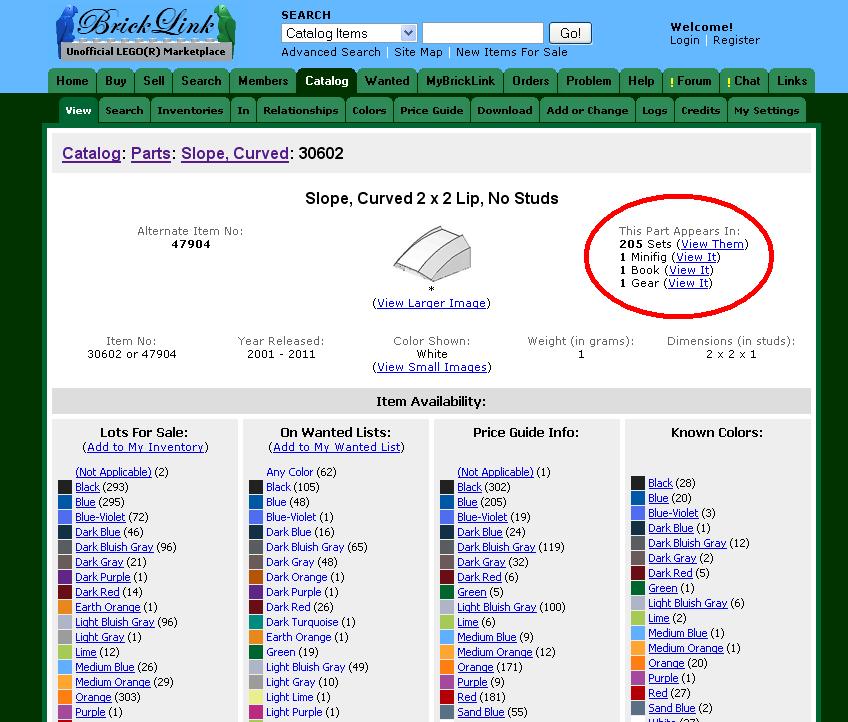Image resolution: width=848 pixels, height=722 pixels.
Task: Open the Members tab
Action: [x=263, y=81]
